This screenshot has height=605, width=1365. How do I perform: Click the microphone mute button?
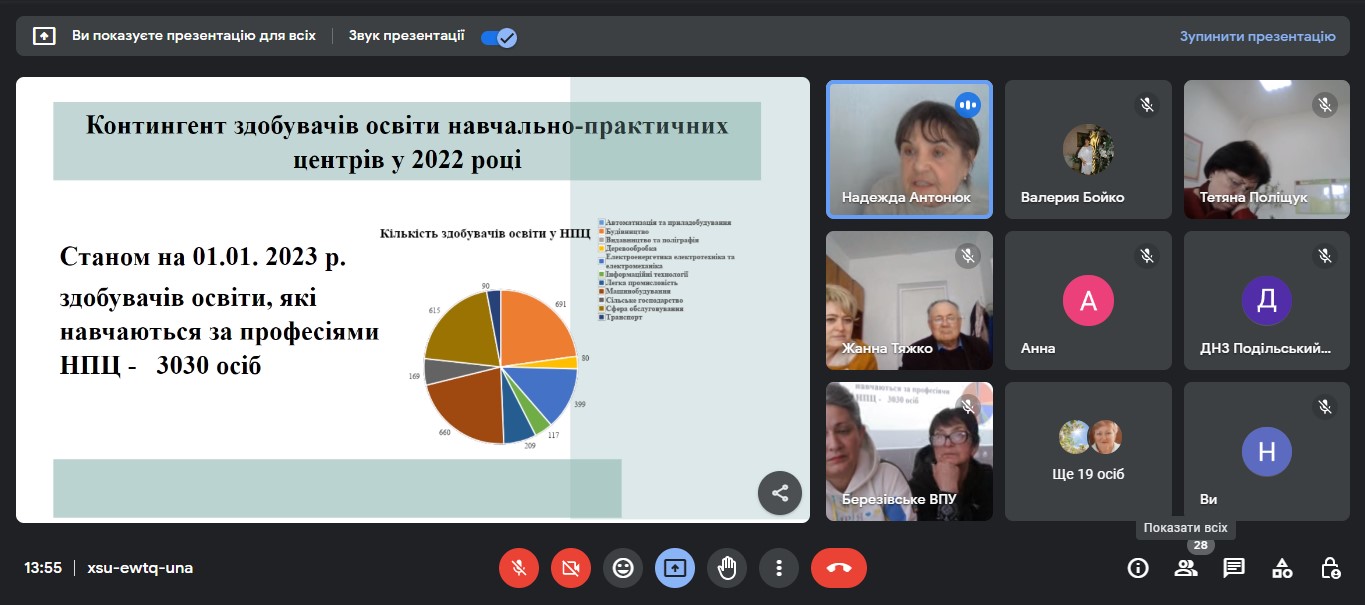pos(519,568)
